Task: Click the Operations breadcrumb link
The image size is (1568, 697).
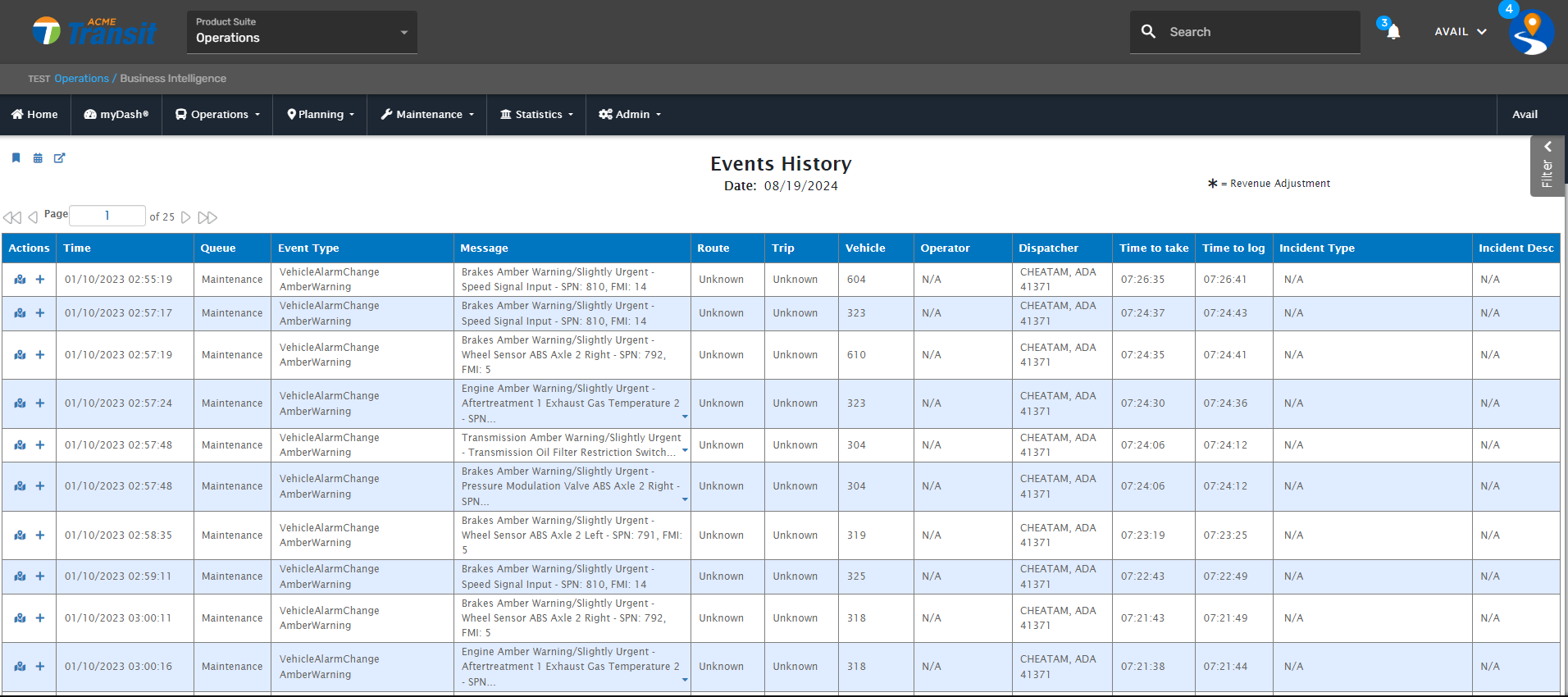Action: pyautogui.click(x=81, y=79)
